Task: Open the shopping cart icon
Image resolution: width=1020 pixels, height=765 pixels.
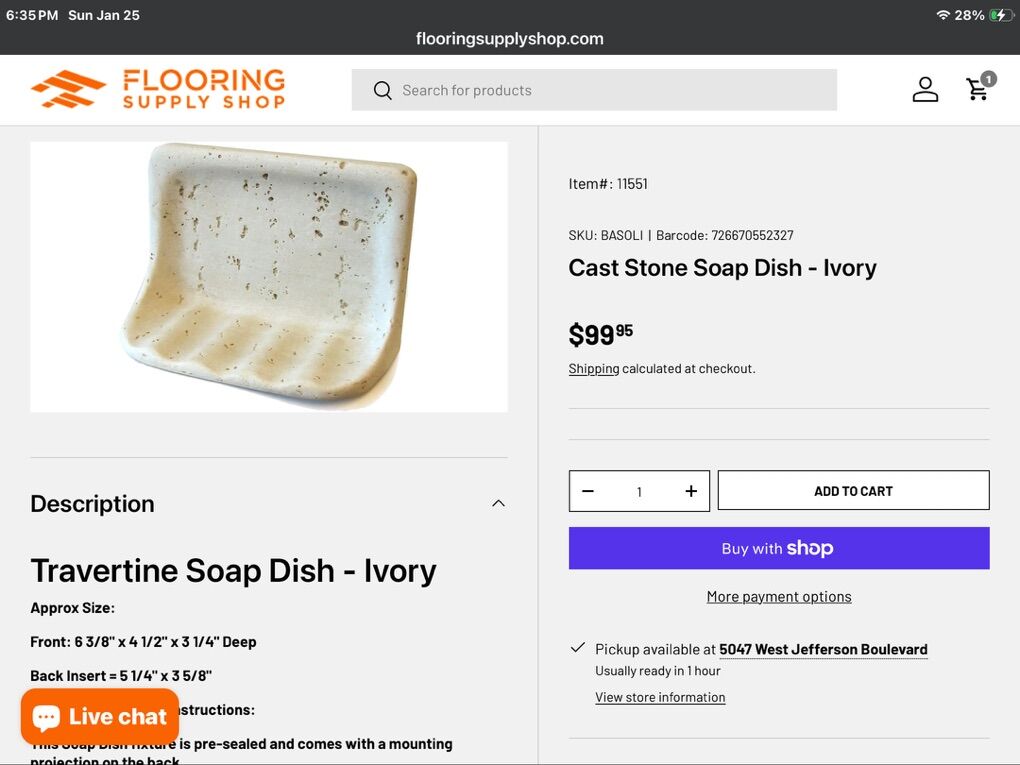Action: click(978, 90)
